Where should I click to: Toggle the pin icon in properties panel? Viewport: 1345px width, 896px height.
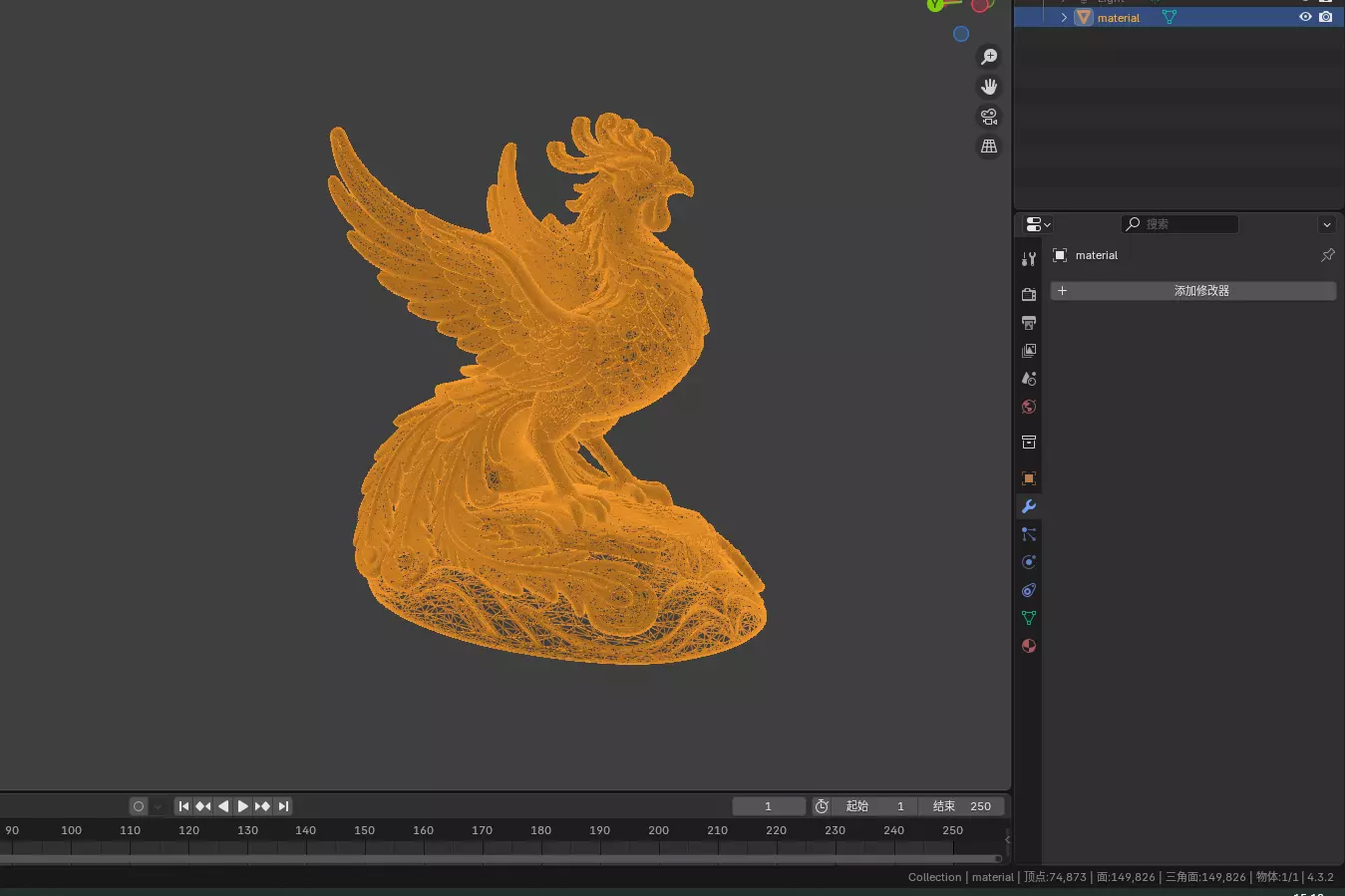1328,255
